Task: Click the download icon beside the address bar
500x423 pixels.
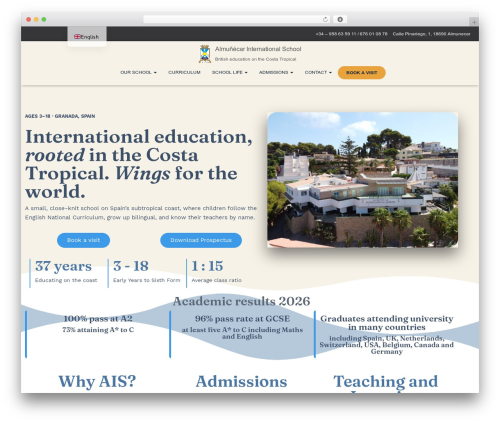Action: click(340, 19)
